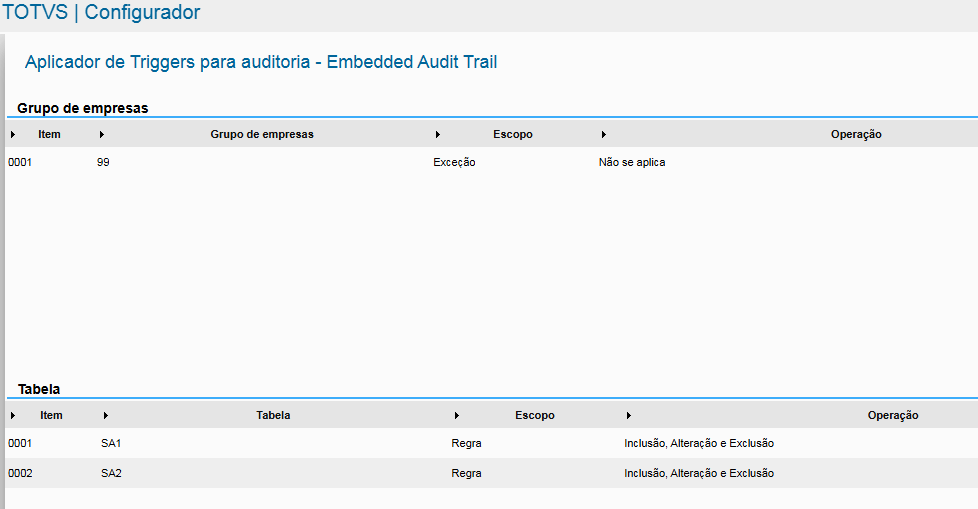Select the Operação header in Tabela grid
Screen dimensions: 978x509
point(892,415)
